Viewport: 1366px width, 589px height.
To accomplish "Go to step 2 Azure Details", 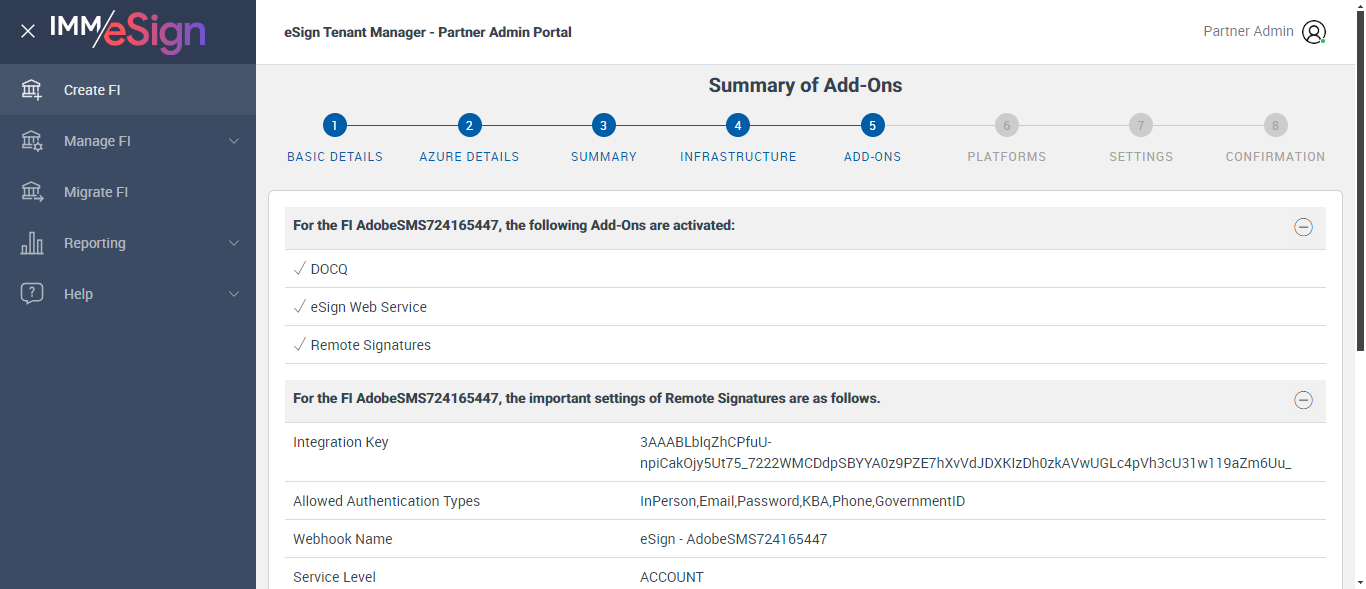I will click(x=469, y=126).
